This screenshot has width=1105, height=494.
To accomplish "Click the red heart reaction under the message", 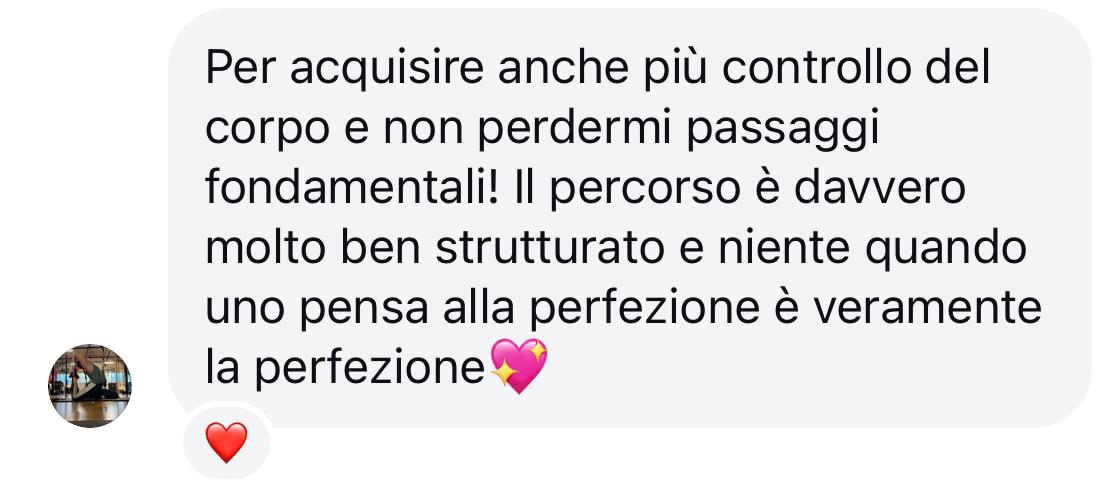I will [x=226, y=443].
